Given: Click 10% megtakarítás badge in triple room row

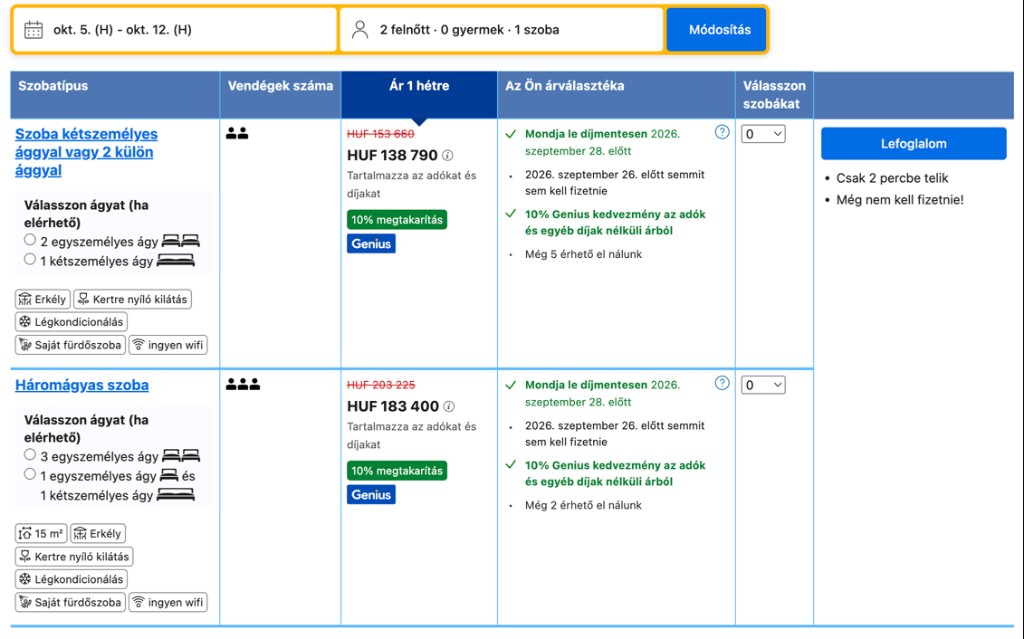Looking at the screenshot, I should 396,470.
